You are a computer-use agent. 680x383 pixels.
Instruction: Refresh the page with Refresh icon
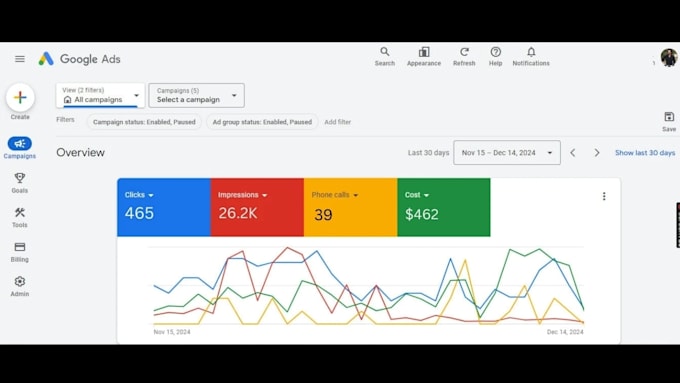[464, 56]
